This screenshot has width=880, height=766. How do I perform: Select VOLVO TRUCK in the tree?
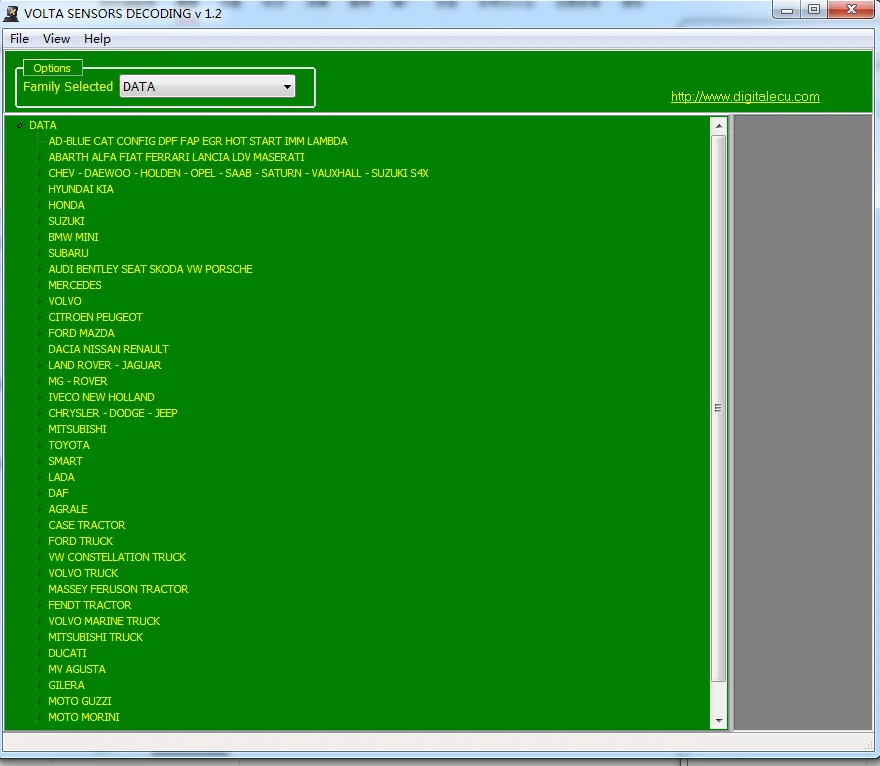pyautogui.click(x=83, y=573)
